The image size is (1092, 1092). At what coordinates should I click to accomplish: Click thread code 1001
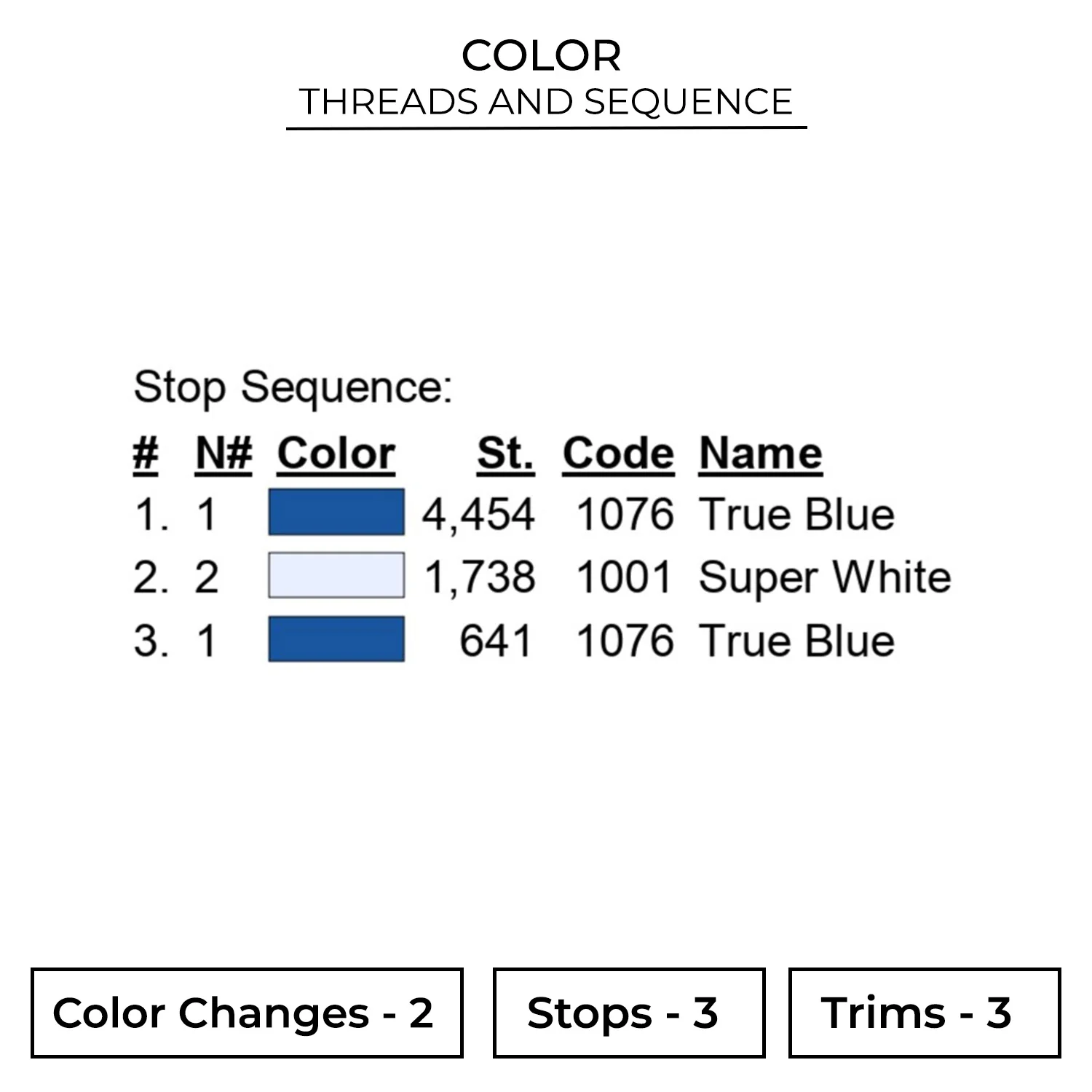[x=624, y=577]
